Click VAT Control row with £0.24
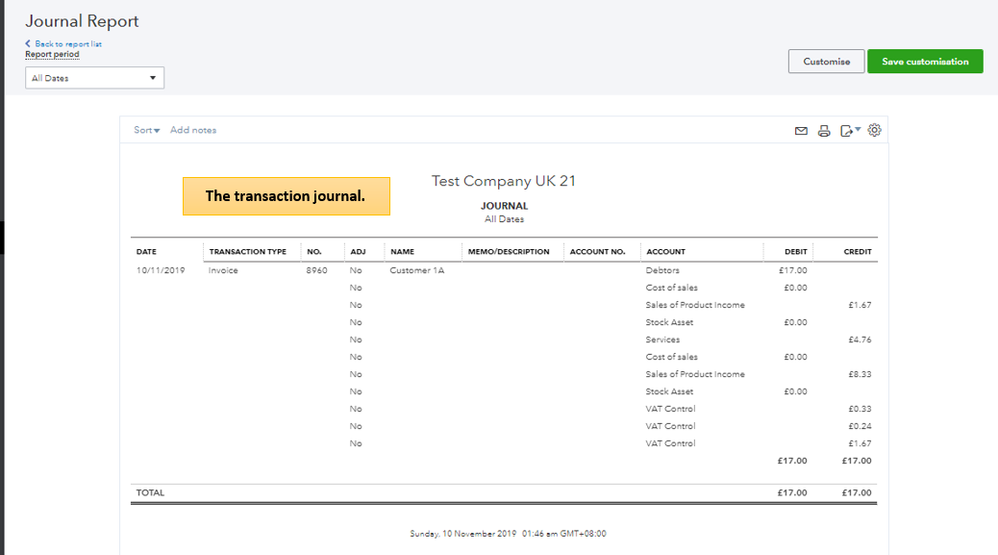The height and width of the screenshot is (555, 998). [x=670, y=426]
